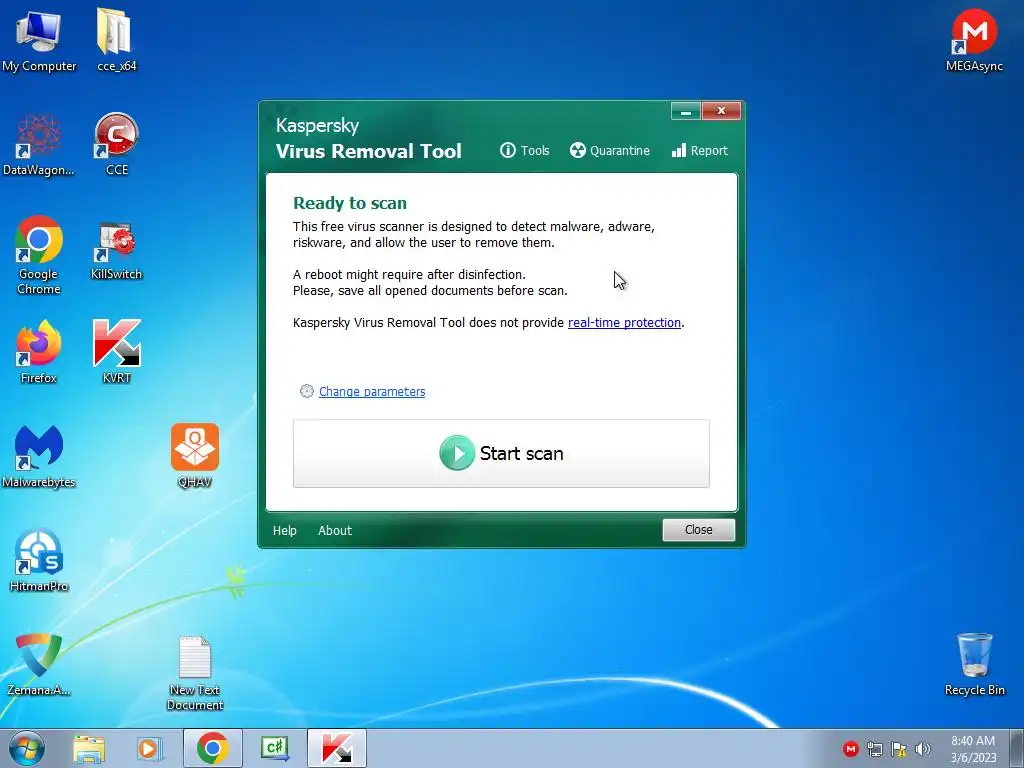Select the Google Chrome desktop shortcut

pyautogui.click(x=39, y=255)
